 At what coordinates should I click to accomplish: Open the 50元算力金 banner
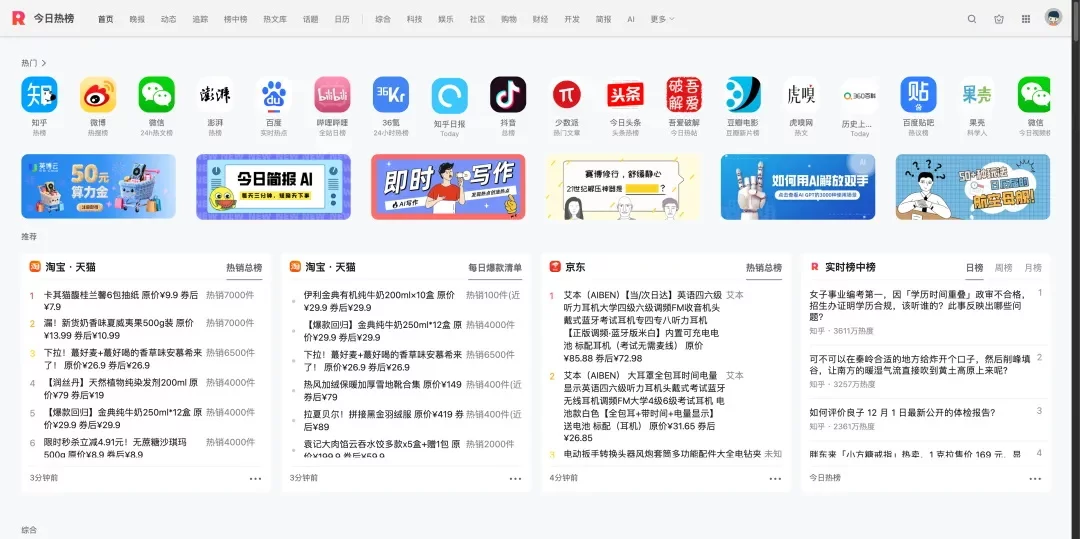pos(98,187)
